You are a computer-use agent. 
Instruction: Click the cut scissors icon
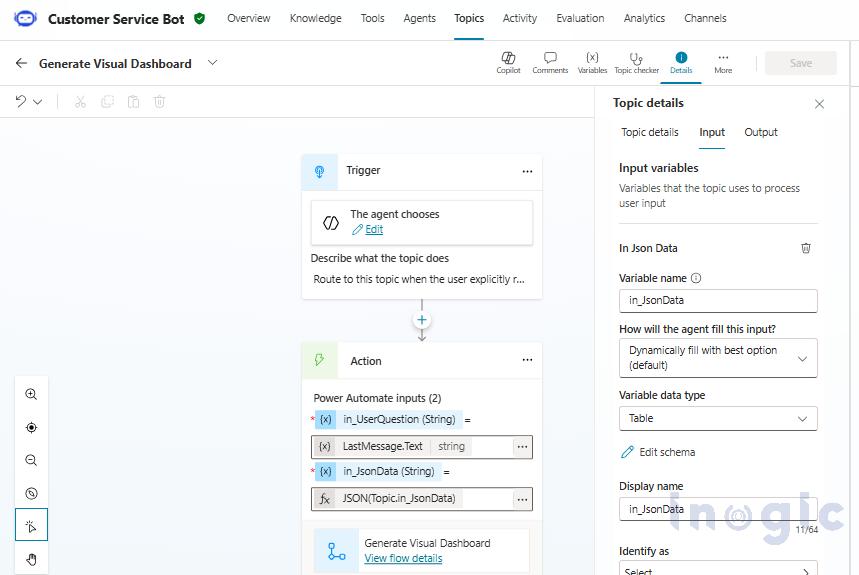(x=81, y=102)
